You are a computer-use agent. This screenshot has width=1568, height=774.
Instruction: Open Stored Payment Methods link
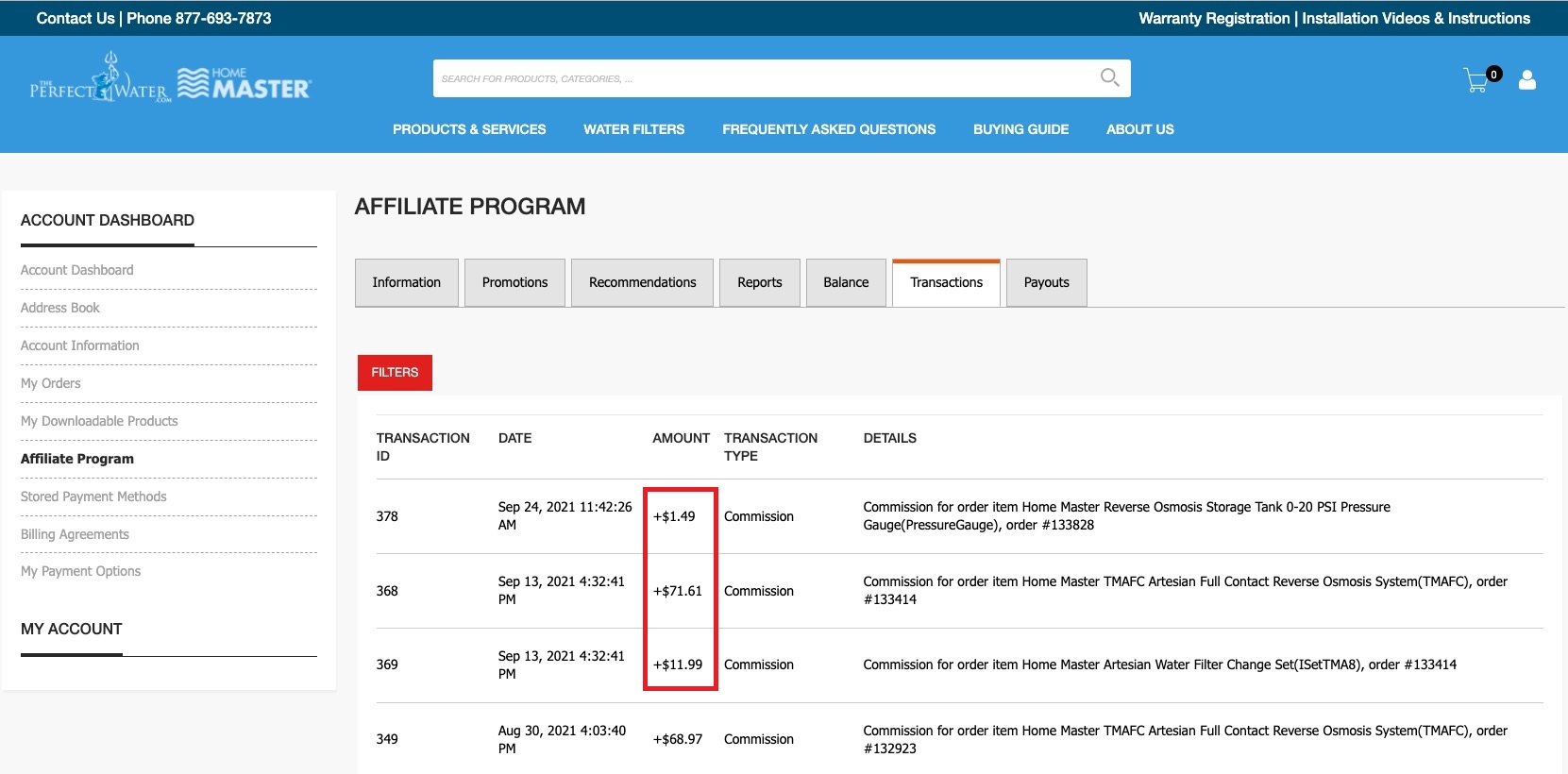[x=93, y=496]
